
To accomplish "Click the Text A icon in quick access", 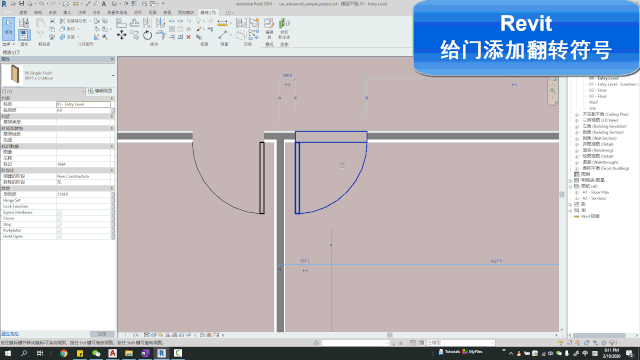I will tap(104, 4).
